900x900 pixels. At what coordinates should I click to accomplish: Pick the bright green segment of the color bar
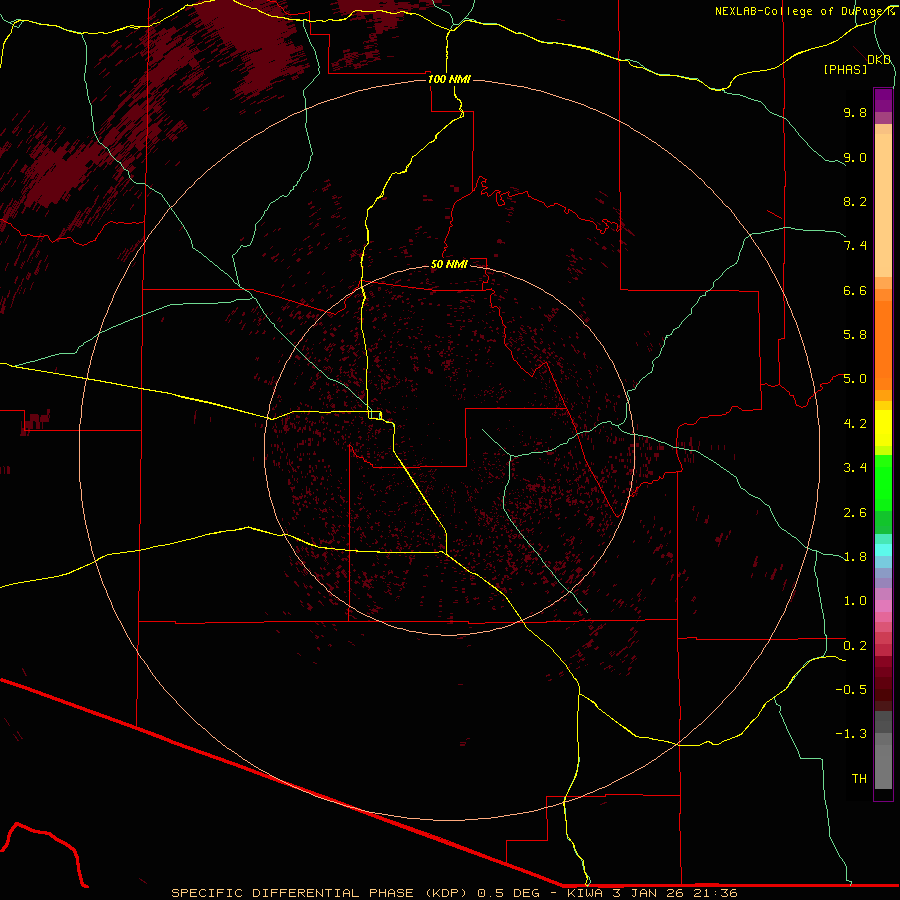pyautogui.click(x=883, y=483)
